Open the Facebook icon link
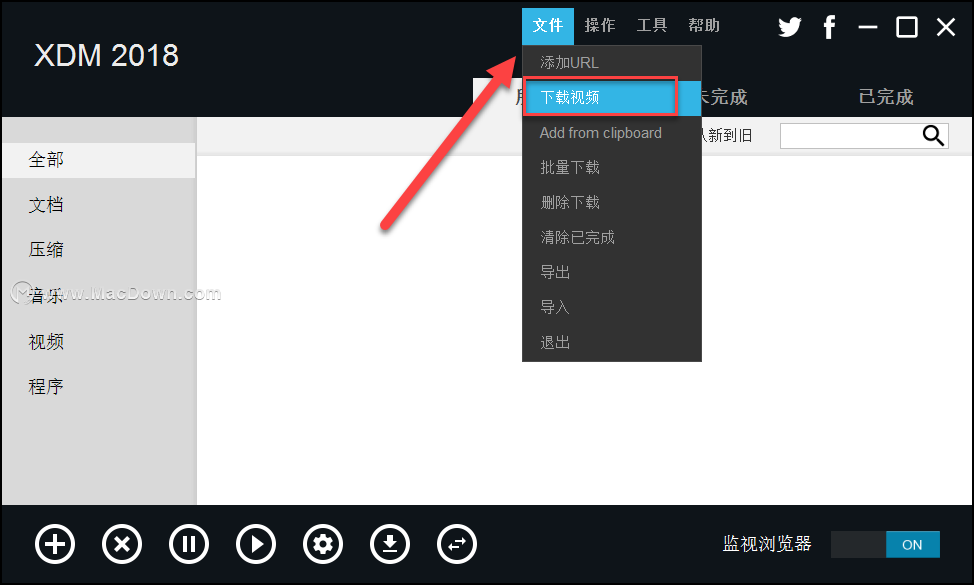This screenshot has height=585, width=974. click(829, 27)
